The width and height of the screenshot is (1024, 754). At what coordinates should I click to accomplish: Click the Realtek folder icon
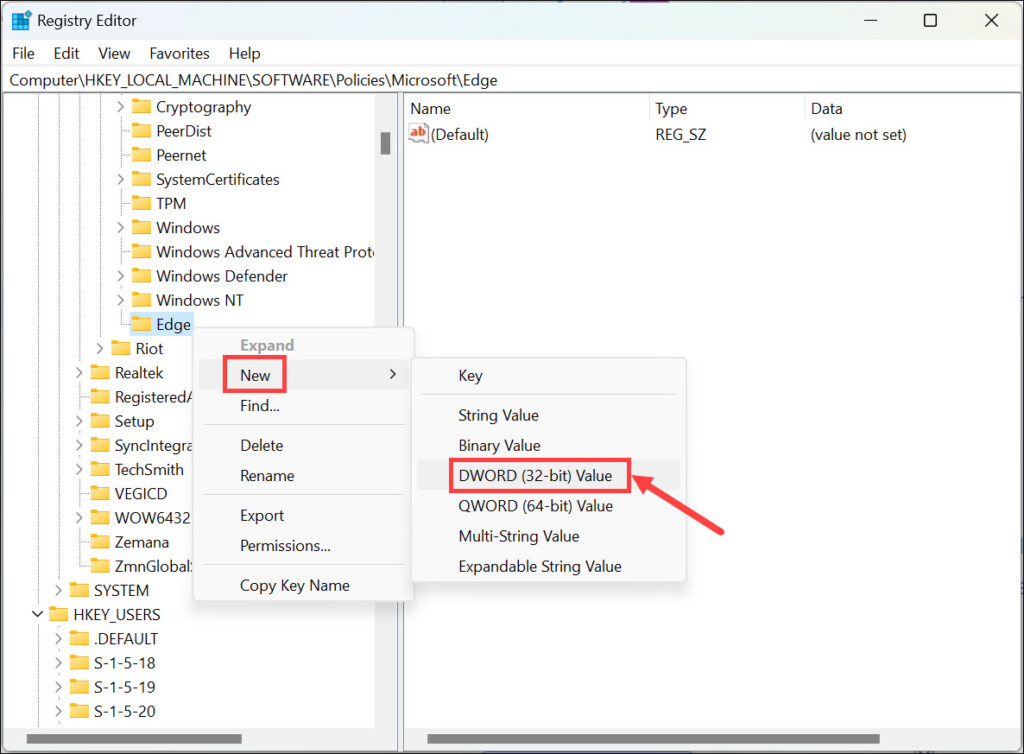pyautogui.click(x=100, y=372)
